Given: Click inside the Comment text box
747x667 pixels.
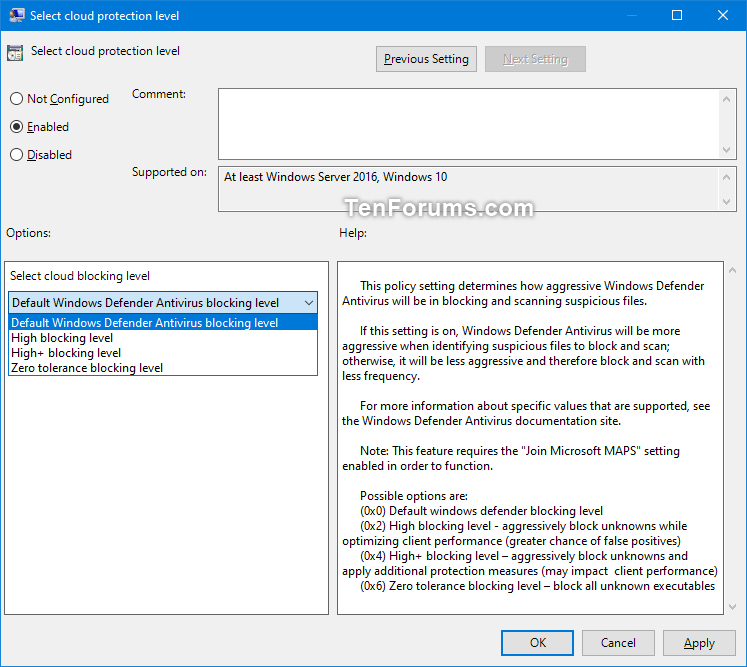Looking at the screenshot, I should click(468, 124).
